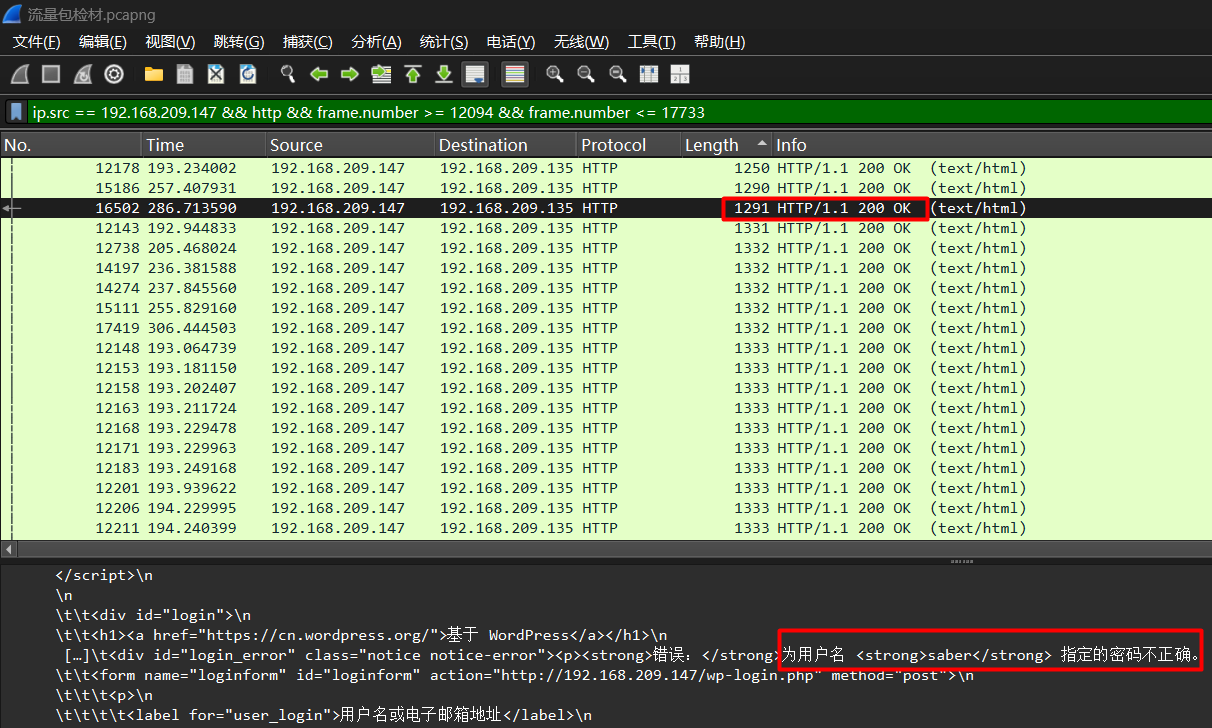Image resolution: width=1212 pixels, height=728 pixels.
Task: Save this capture file
Action: click(185, 74)
